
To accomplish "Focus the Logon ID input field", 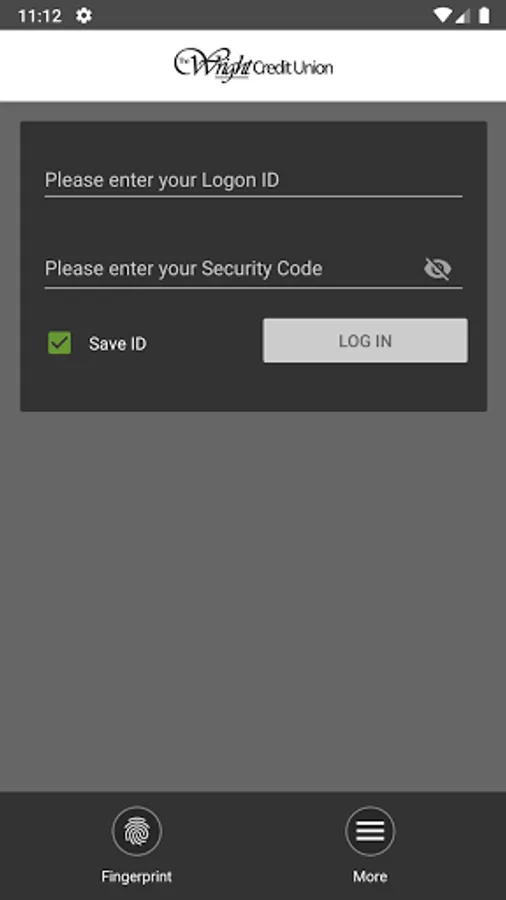I will coord(253,180).
